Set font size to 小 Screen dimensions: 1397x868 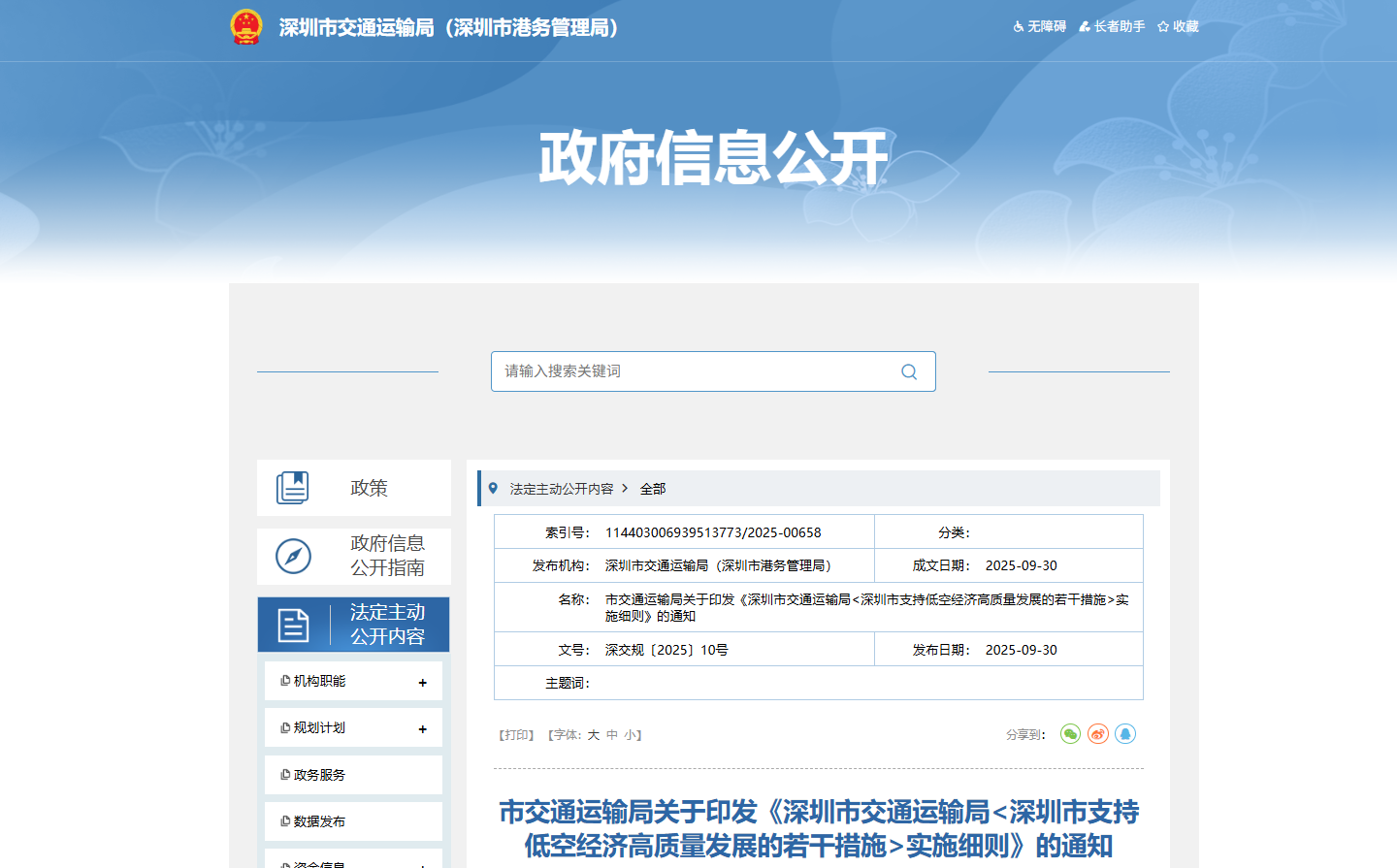point(630,735)
